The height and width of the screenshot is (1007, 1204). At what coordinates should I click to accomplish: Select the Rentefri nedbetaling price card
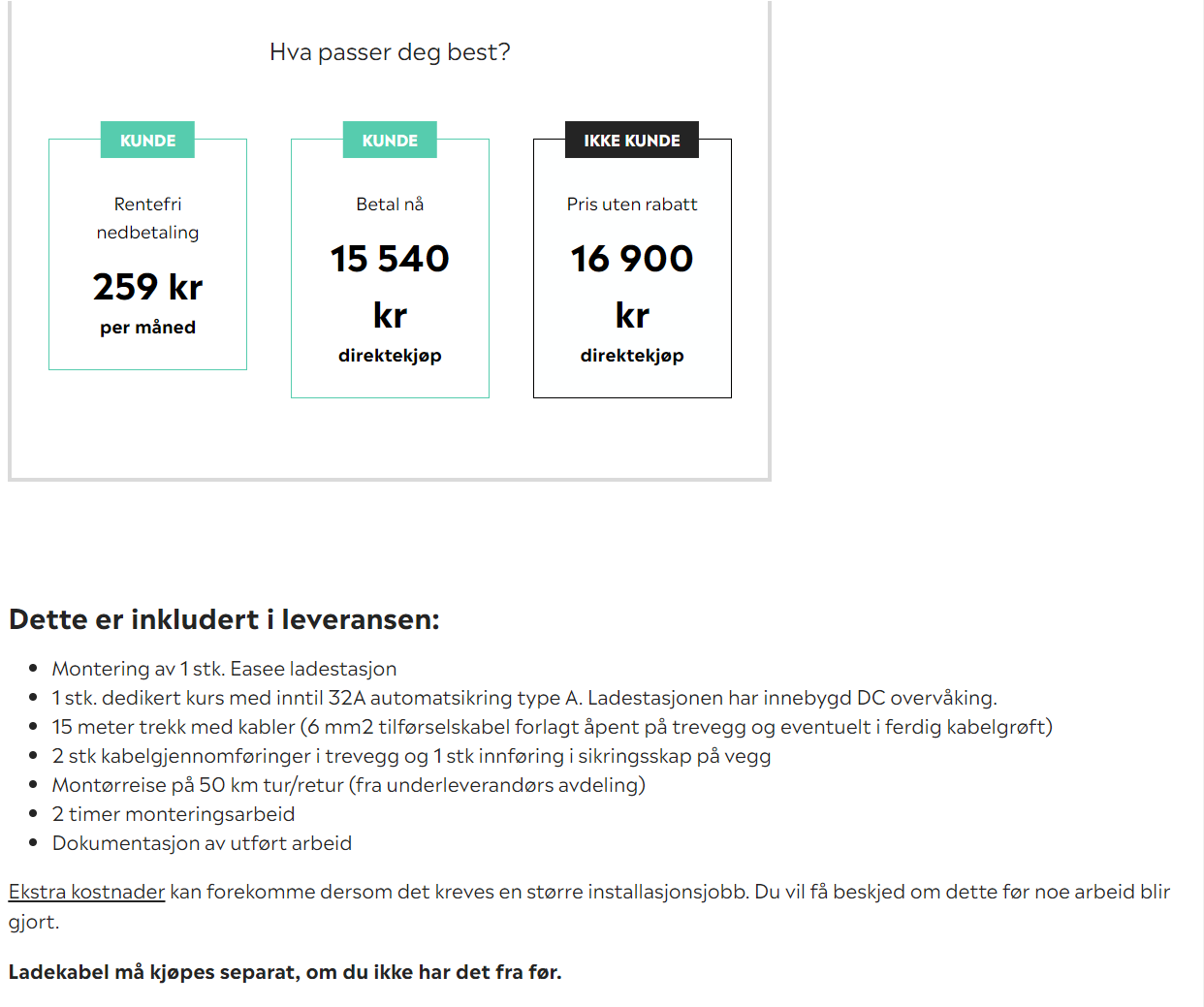[x=147, y=254]
